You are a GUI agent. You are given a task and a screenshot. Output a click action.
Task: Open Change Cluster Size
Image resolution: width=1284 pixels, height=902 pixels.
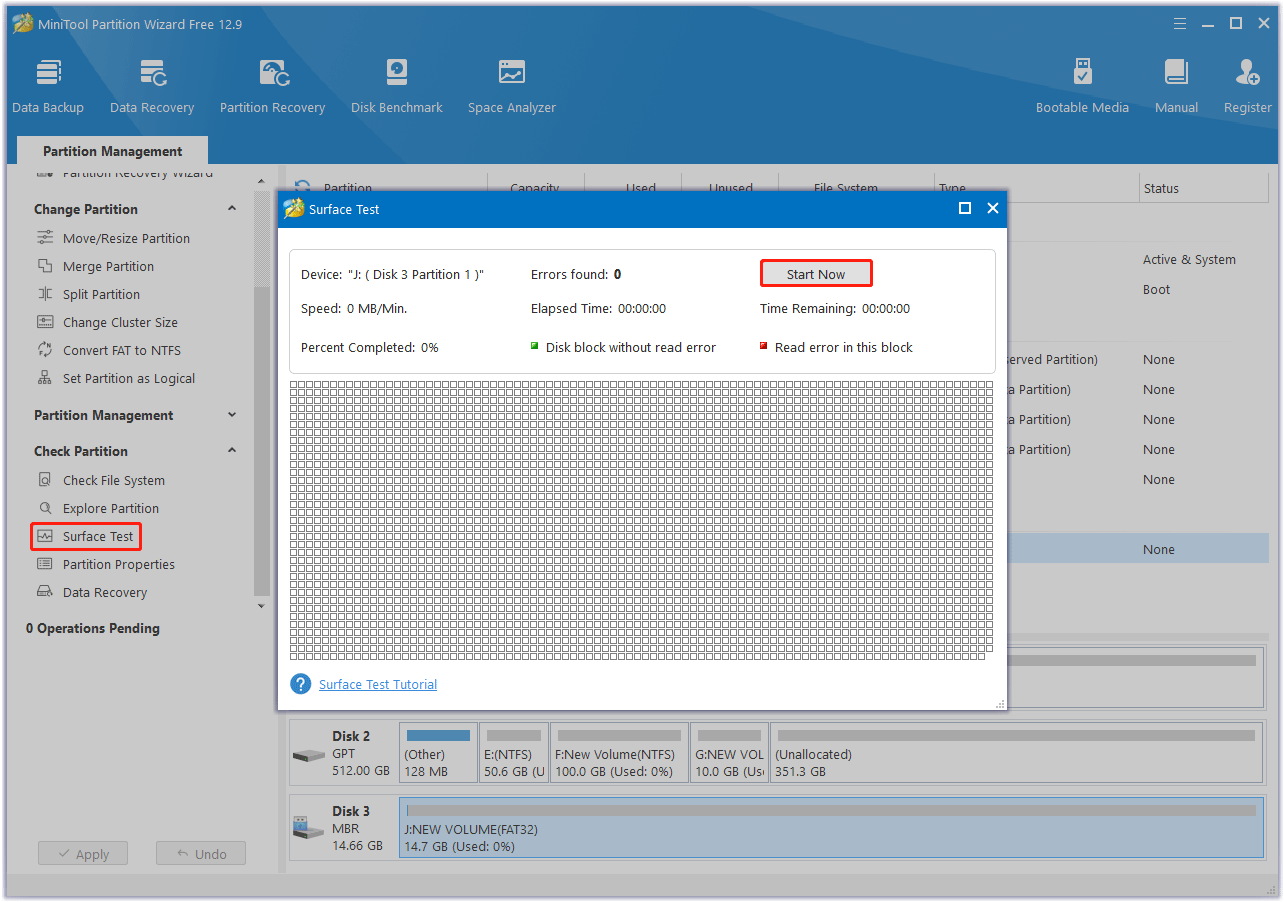coord(120,322)
